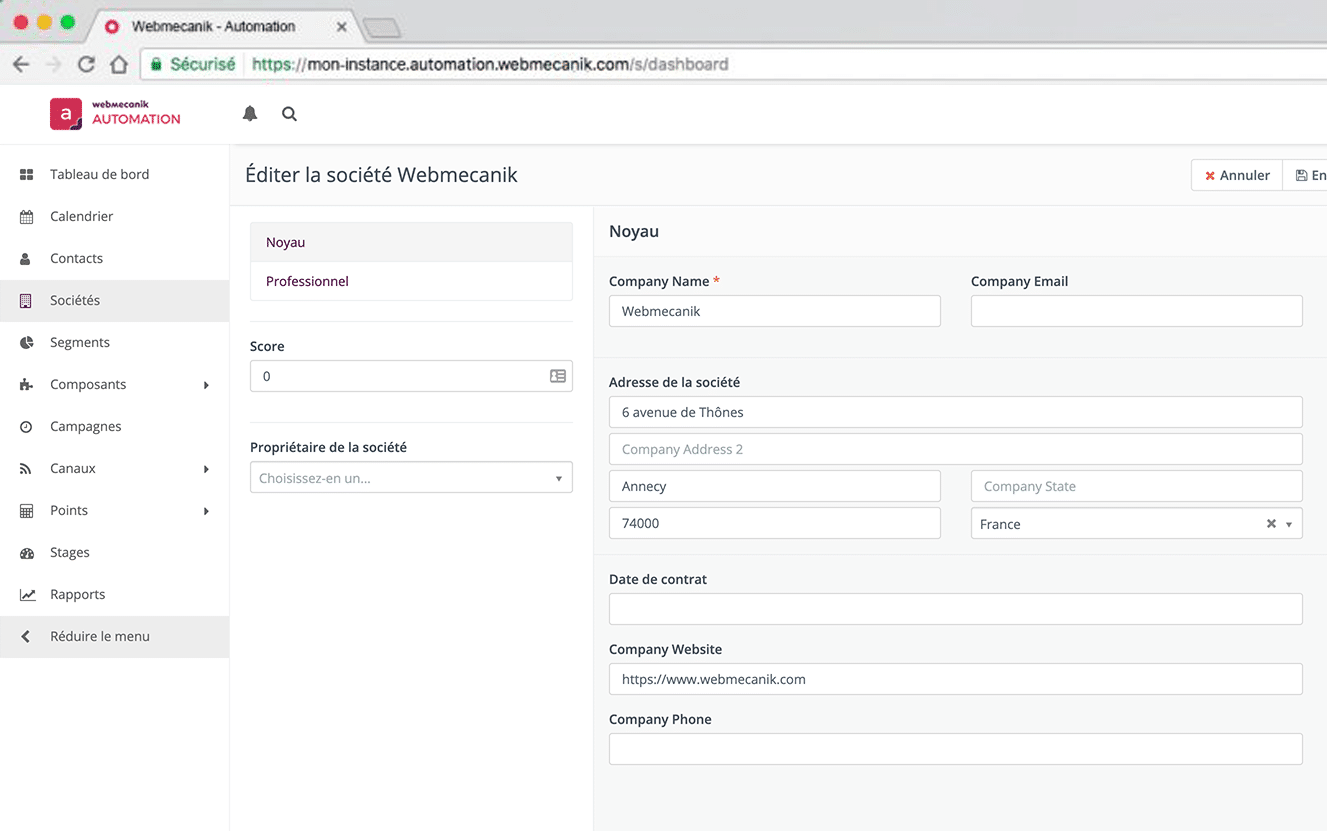Switch to the Professionnel tab
Screen dimensions: 1327x831
tap(307, 281)
